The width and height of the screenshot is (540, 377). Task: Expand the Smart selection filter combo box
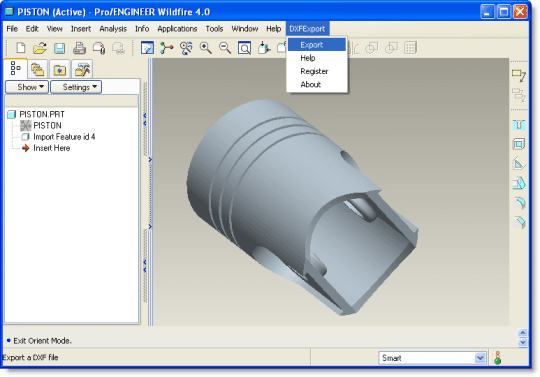[x=432, y=358]
